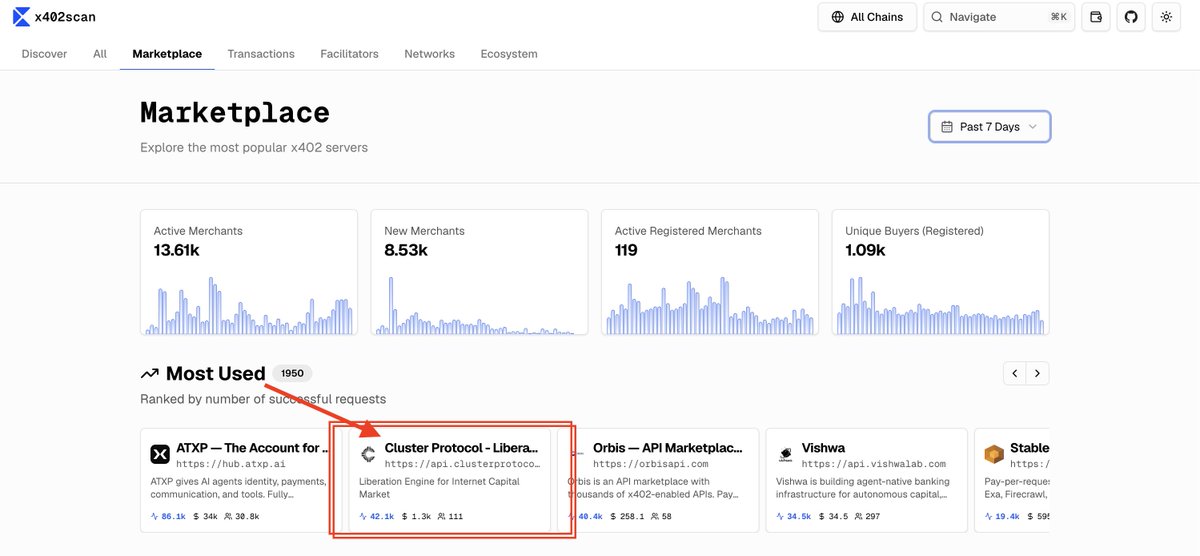The width and height of the screenshot is (1200, 556).
Task: Click the trending icon beside Most Used
Action: [150, 374]
